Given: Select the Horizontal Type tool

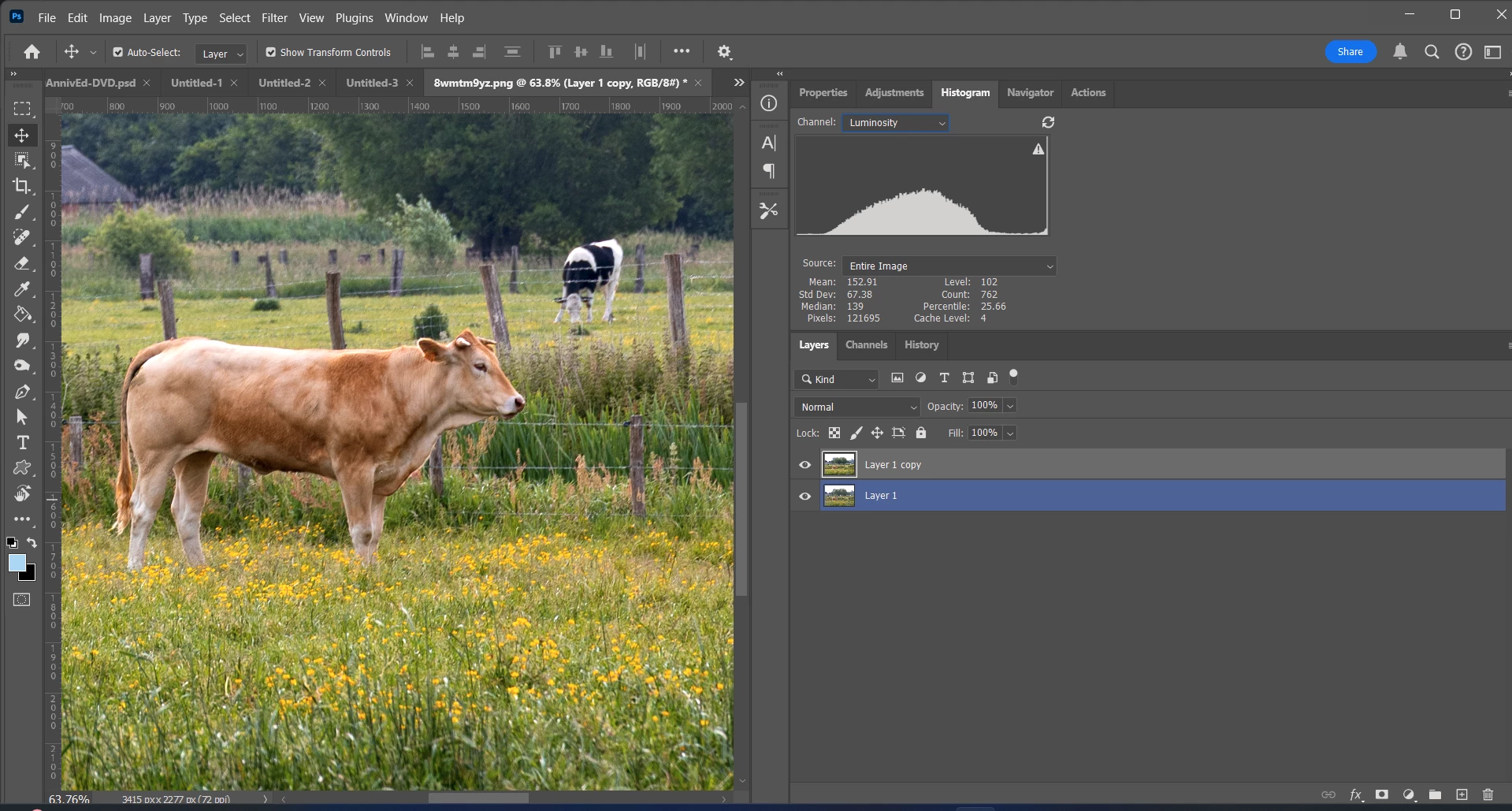Looking at the screenshot, I should point(22,442).
